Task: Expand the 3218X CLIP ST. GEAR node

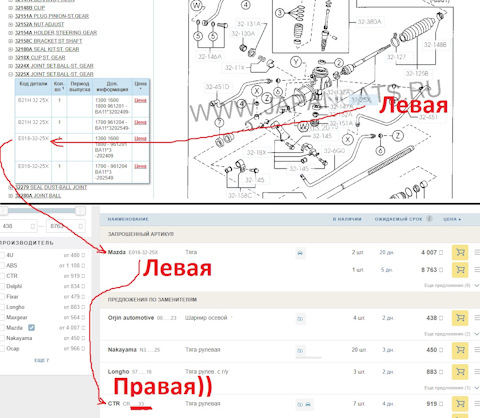Action: click(x=10, y=58)
